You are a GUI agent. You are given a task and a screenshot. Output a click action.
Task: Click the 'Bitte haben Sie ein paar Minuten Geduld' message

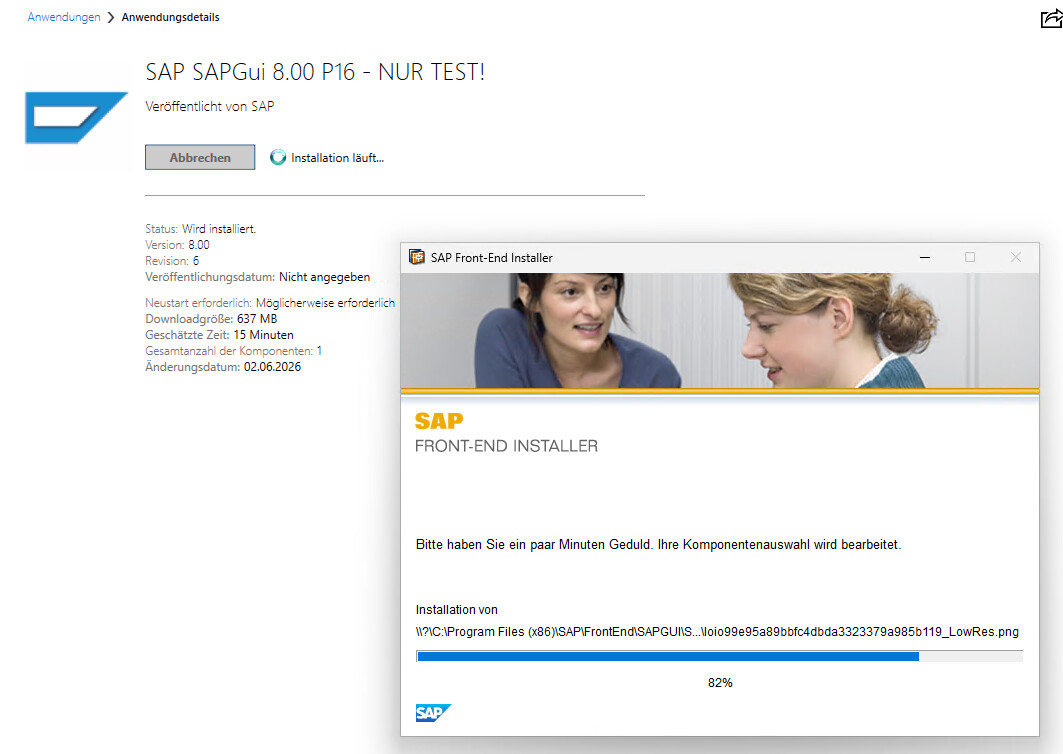(658, 544)
